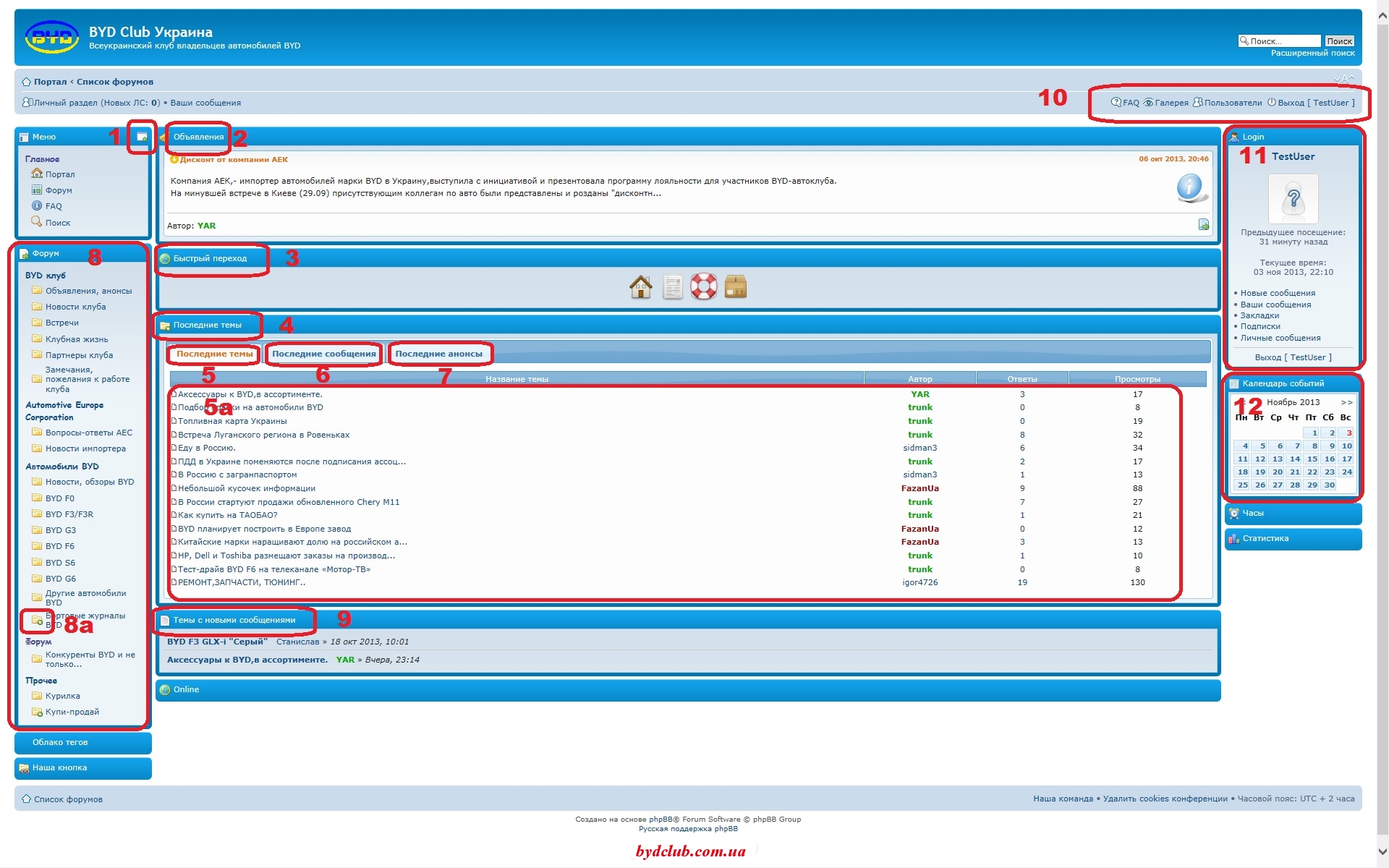
Task: Open Галерея link in top navigation
Action: pyautogui.click(x=1171, y=103)
